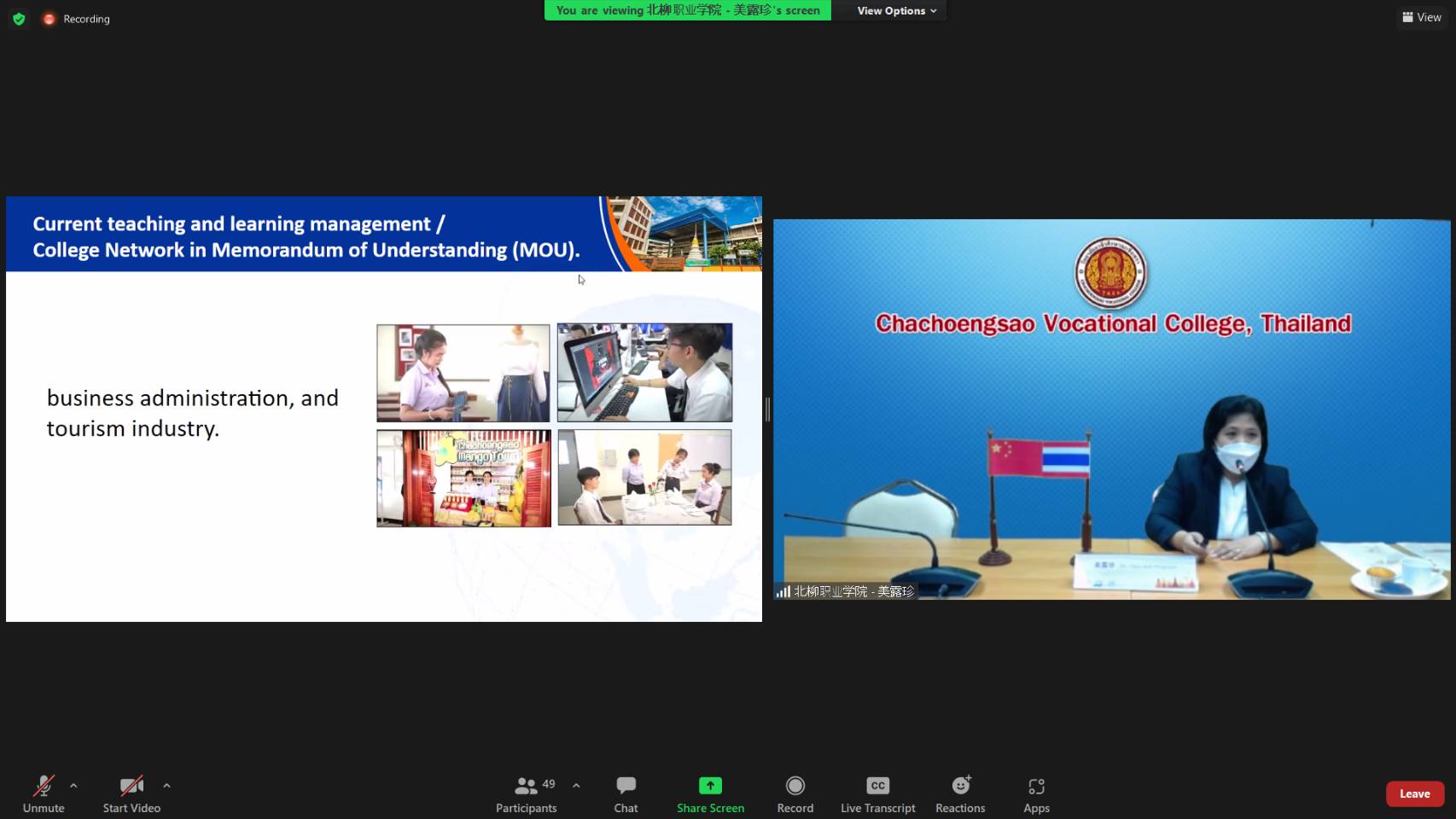Start Video camera toggle

point(131,793)
